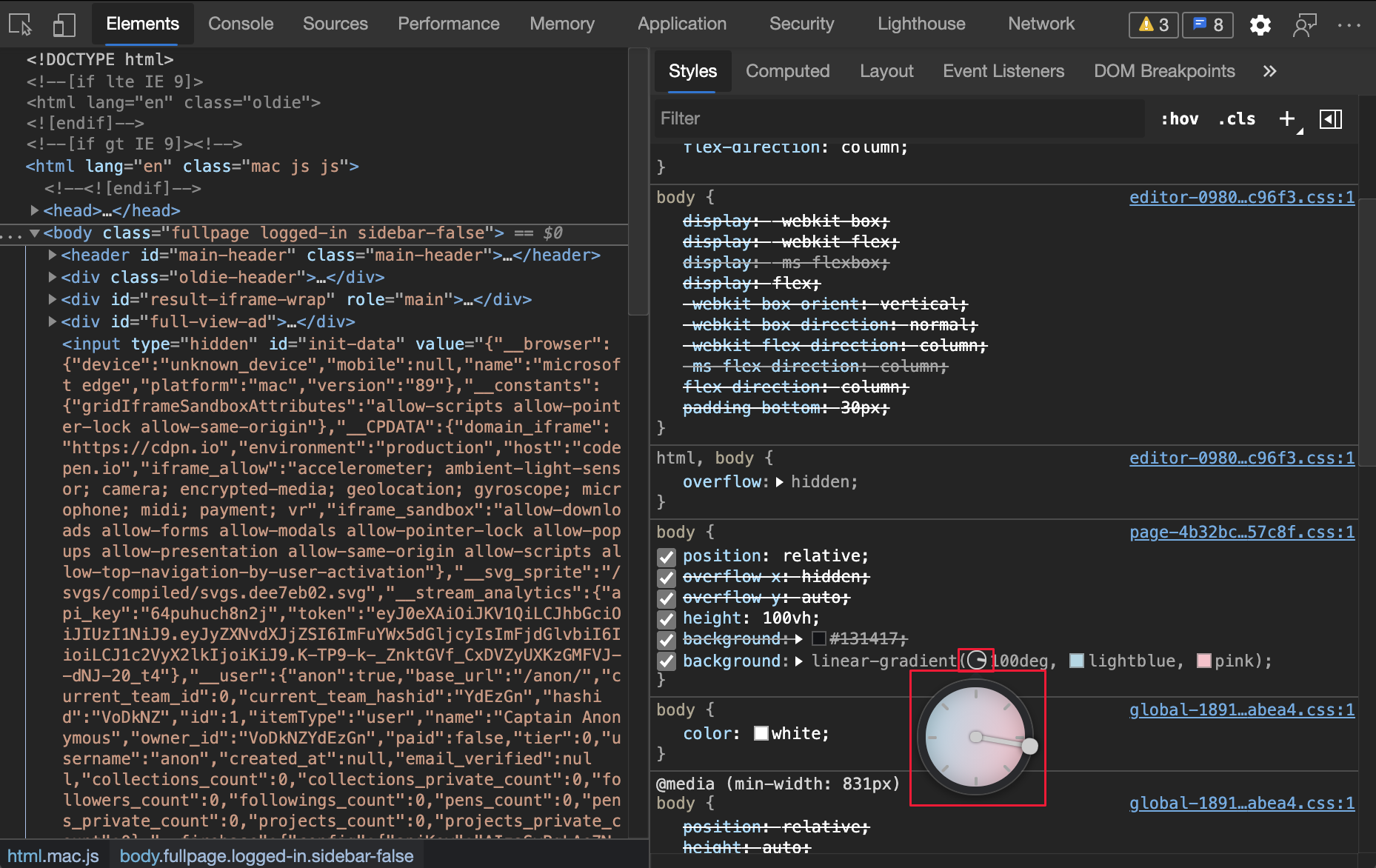Open the 8 console messages indicator

point(1207,24)
